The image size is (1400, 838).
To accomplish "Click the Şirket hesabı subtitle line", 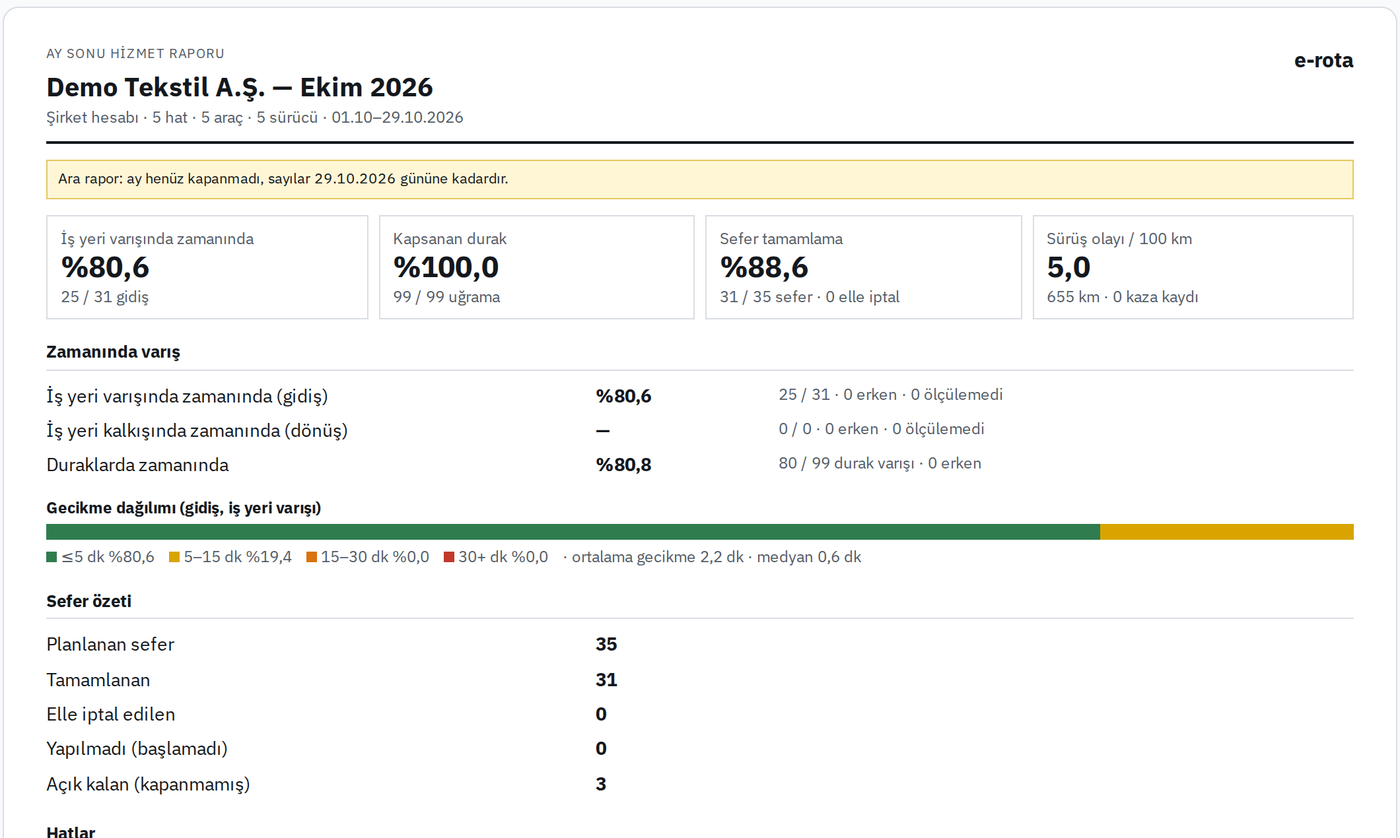I will pos(255,117).
